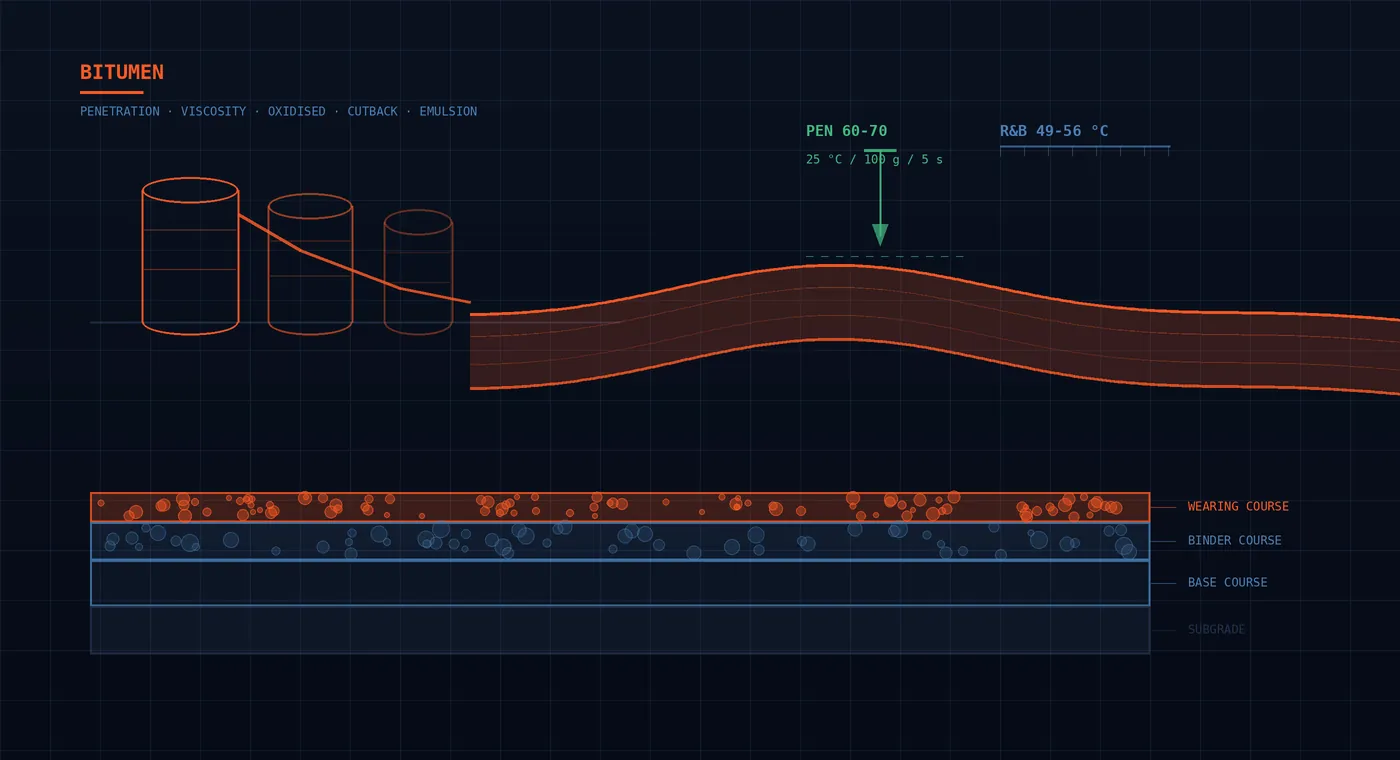Viewport: 1400px width, 760px height.
Task: Click the WEARING COURSE label
Action: tap(1238, 507)
